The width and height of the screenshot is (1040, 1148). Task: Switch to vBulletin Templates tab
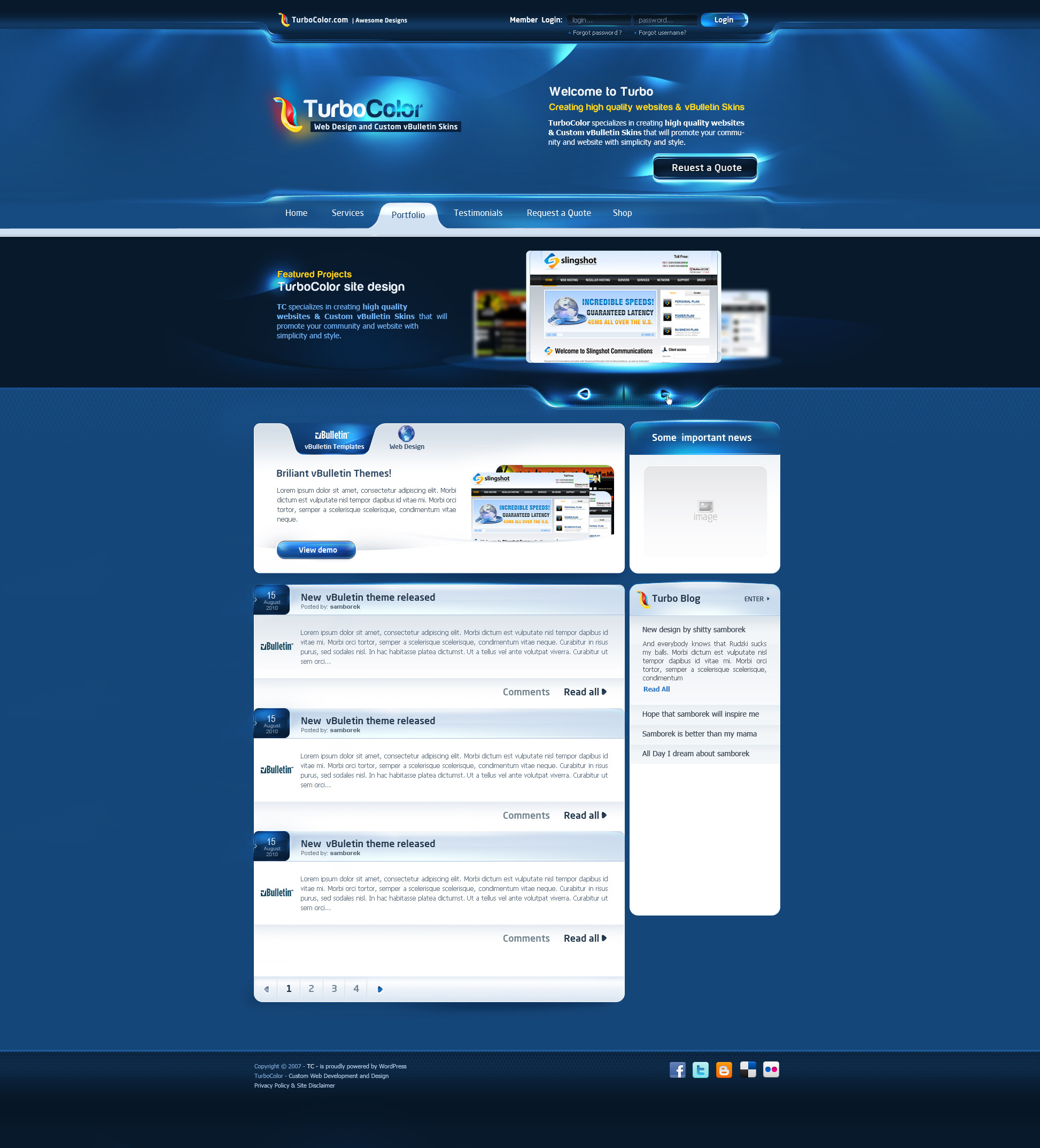(334, 440)
